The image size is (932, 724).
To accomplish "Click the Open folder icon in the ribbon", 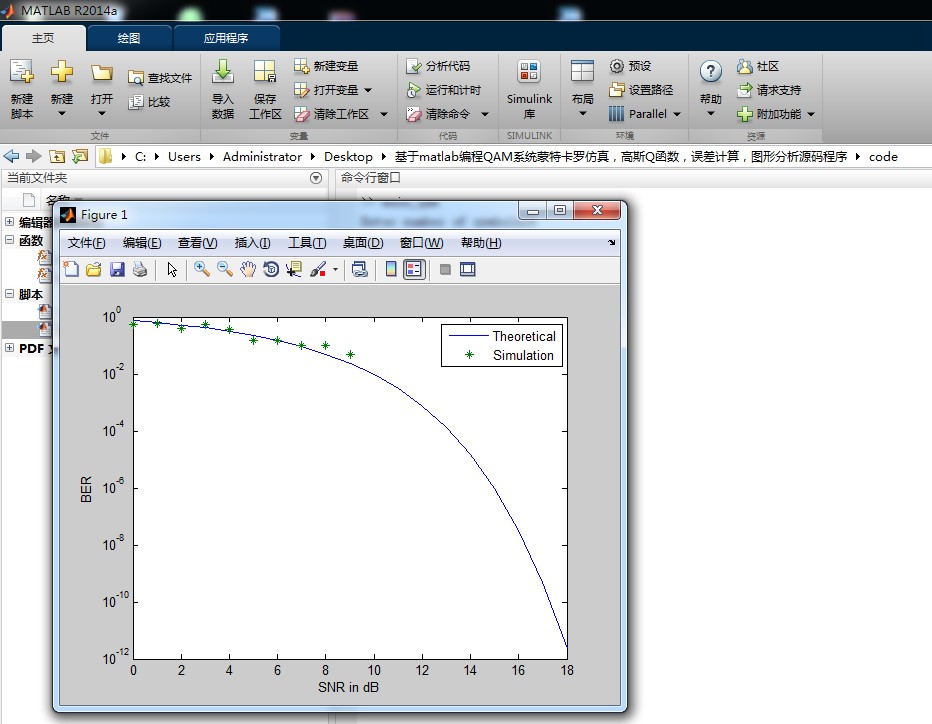I will click(102, 73).
